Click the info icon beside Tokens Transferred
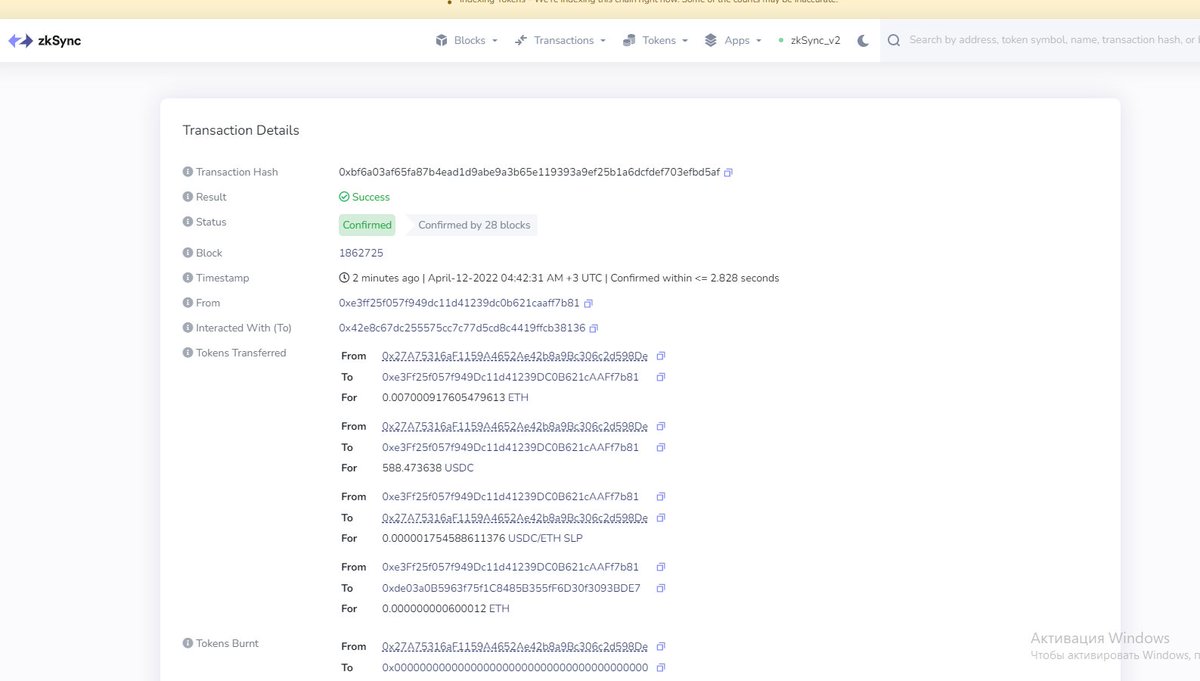 [x=187, y=353]
